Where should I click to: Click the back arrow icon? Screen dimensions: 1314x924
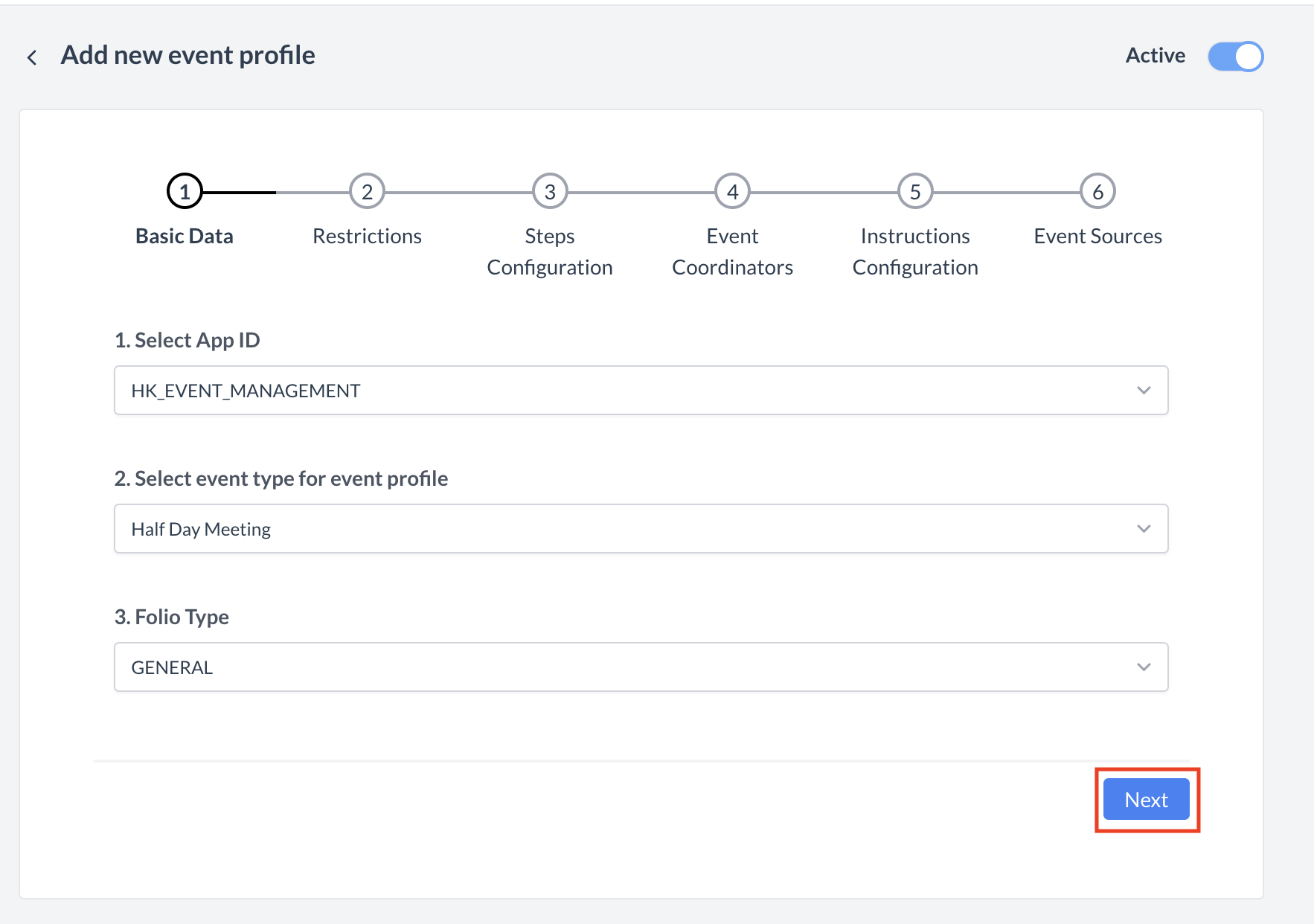32,57
